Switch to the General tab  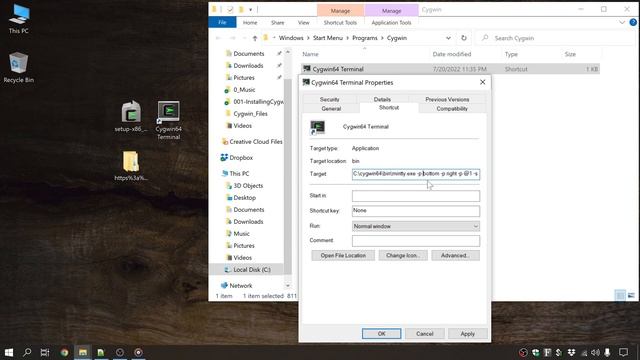pos(331,109)
